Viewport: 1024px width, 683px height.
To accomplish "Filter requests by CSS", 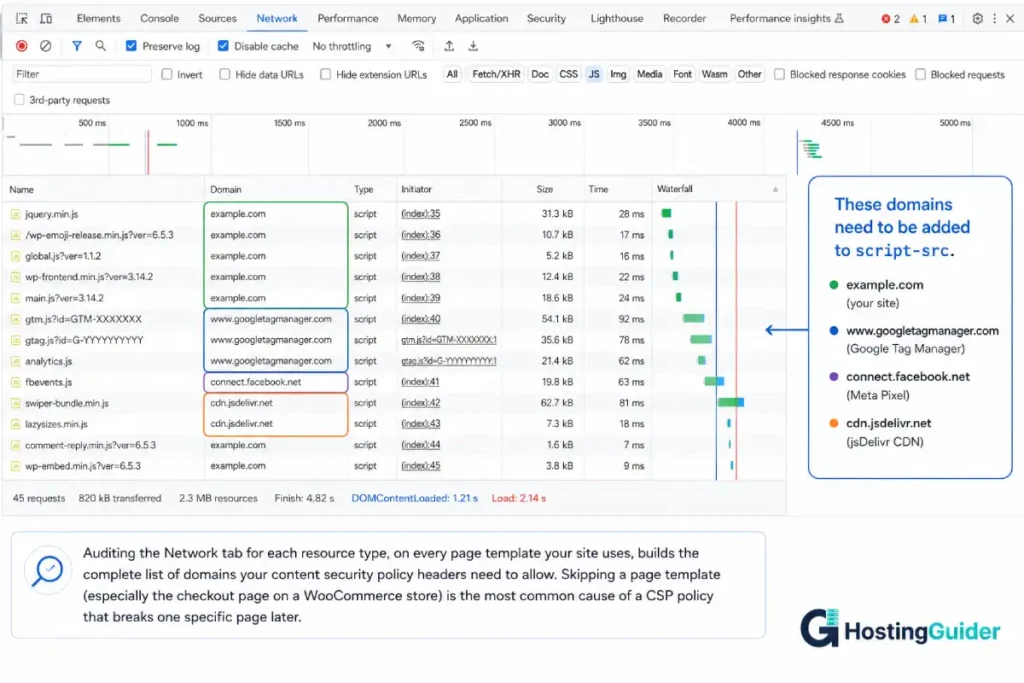I will 568,74.
